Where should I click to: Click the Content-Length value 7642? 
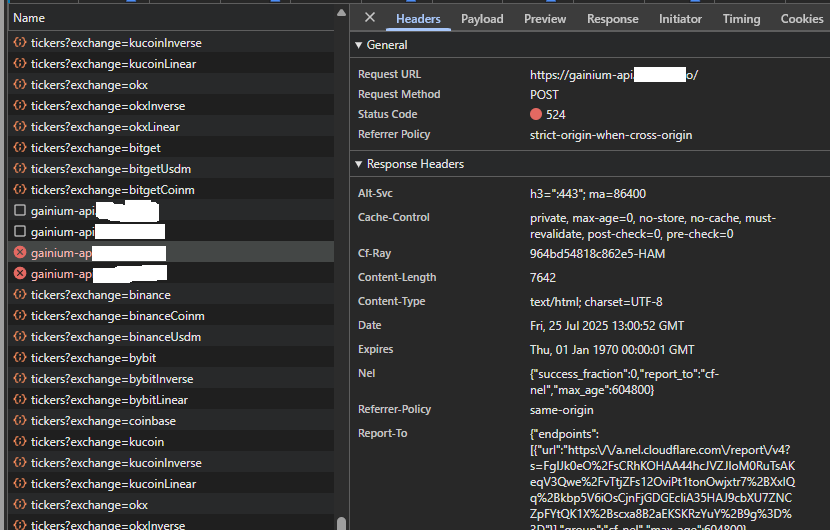pos(543,277)
